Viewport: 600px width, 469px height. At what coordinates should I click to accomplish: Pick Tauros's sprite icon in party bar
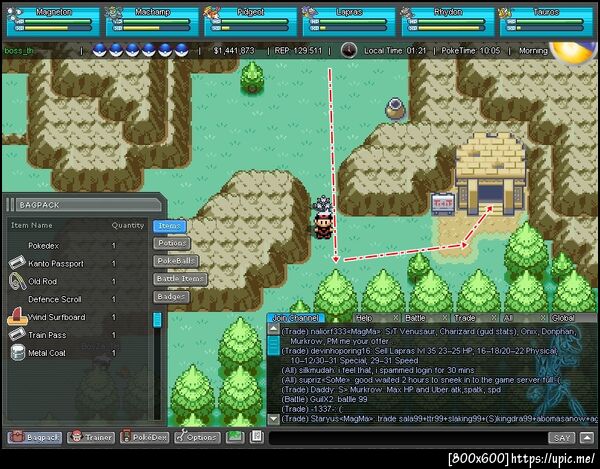tap(506, 13)
